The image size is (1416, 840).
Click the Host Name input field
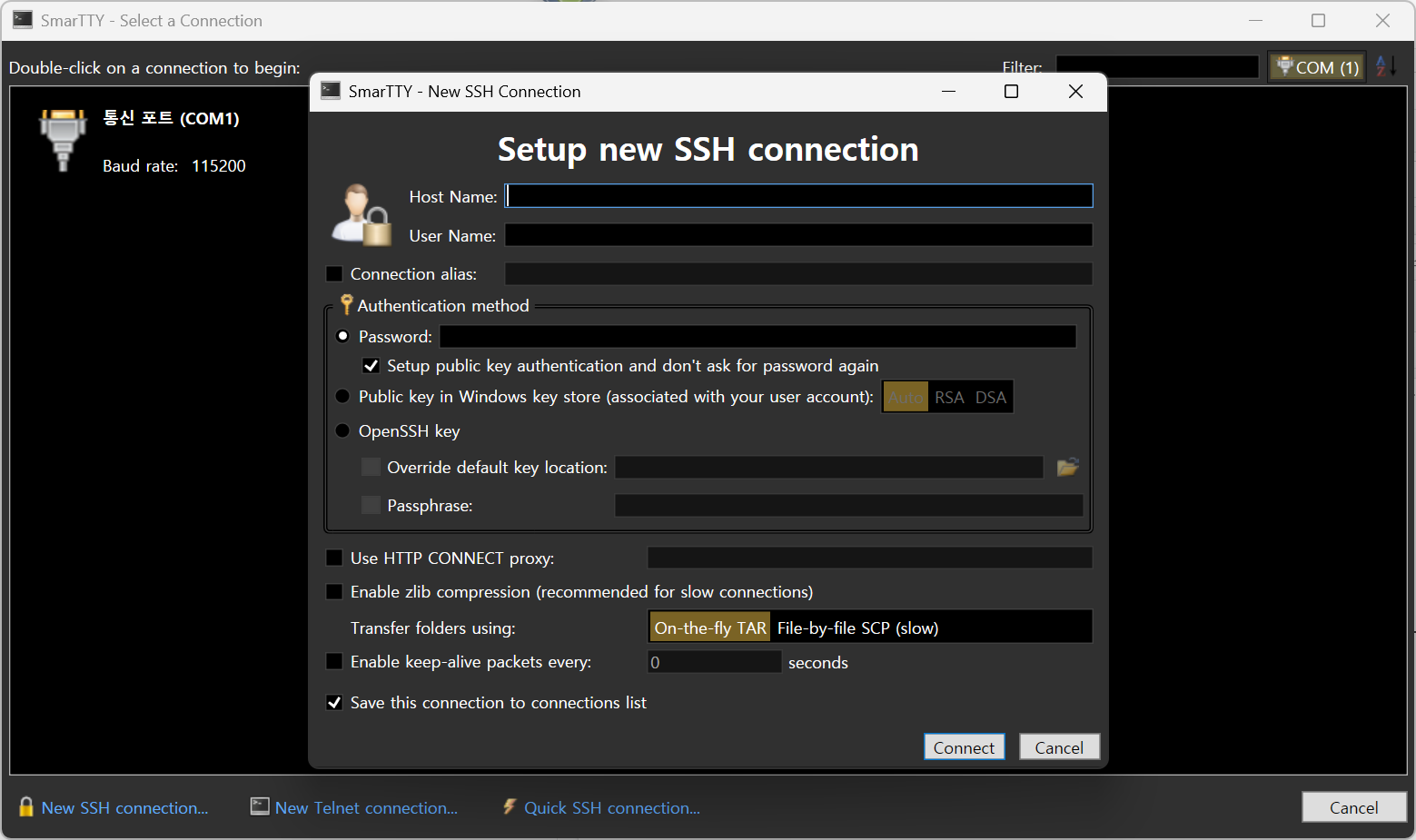pos(798,197)
